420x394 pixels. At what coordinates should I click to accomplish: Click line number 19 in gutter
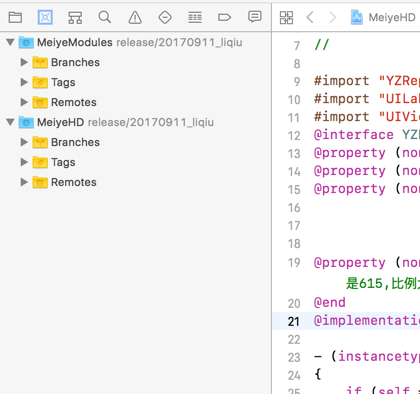(294, 263)
